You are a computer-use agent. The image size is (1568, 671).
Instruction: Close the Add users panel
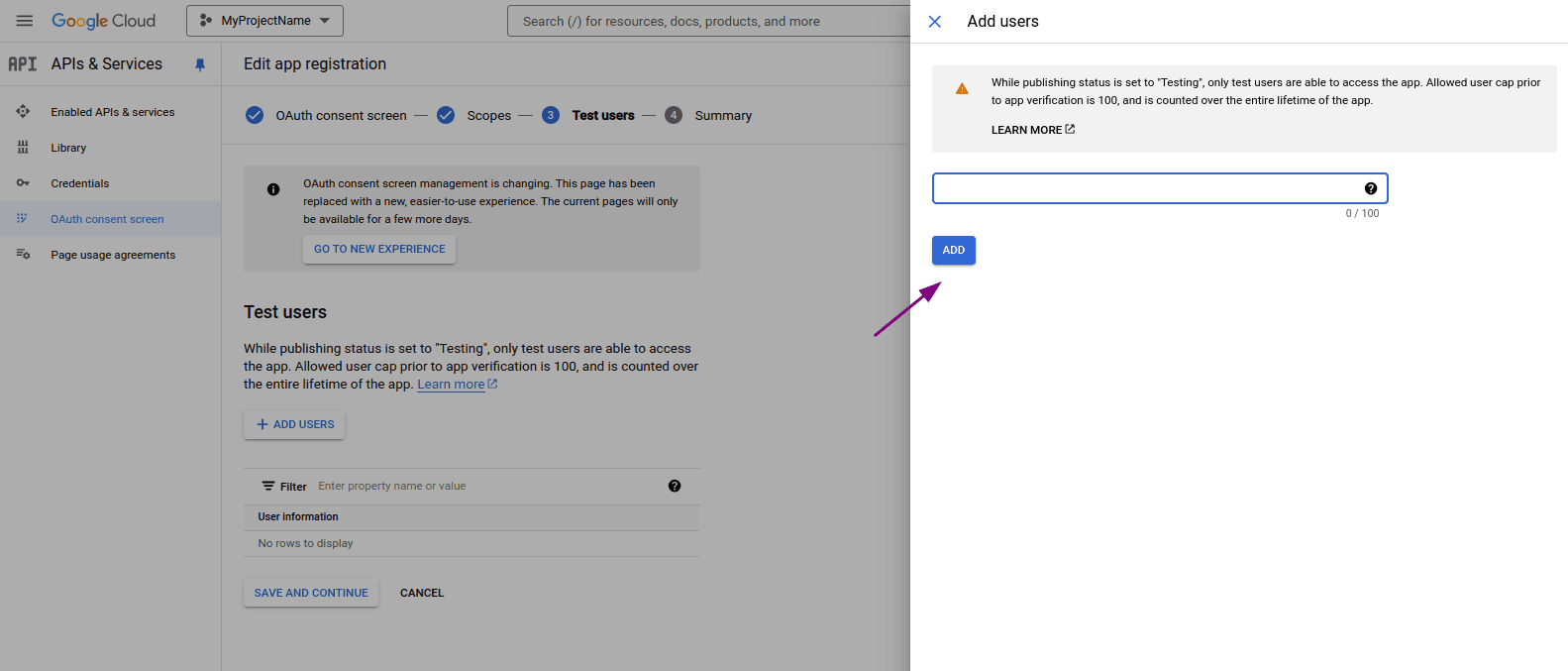coord(934,22)
